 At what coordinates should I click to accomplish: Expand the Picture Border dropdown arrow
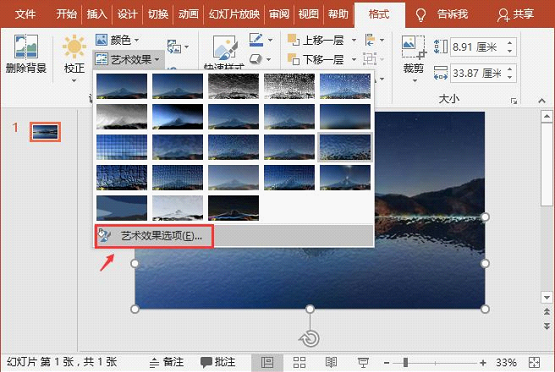pos(270,40)
